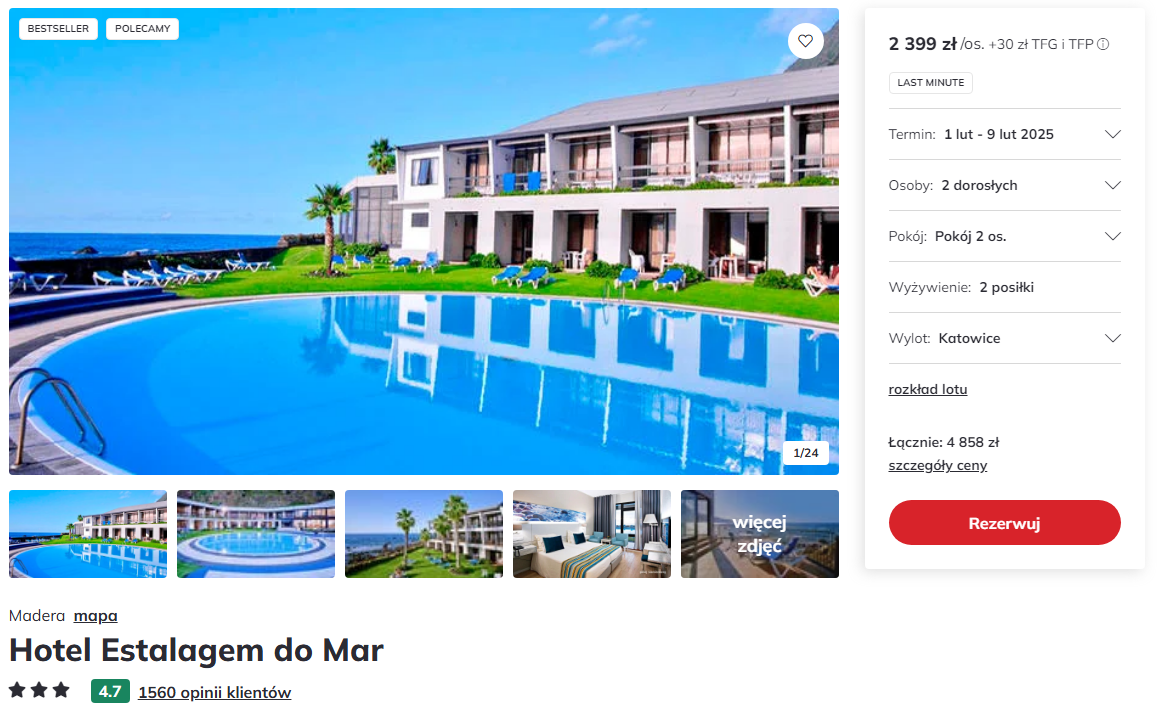
Task: Change Wylot Katowice departure selection
Action: (1005, 338)
